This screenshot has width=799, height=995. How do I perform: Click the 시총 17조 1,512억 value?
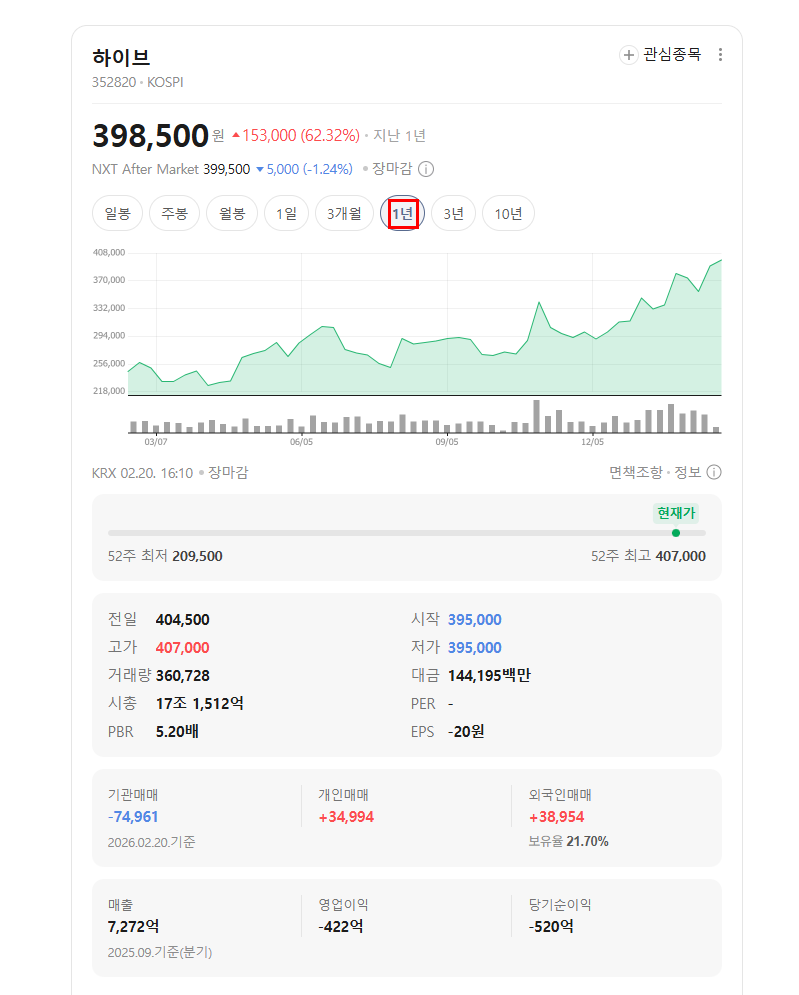(x=200, y=704)
